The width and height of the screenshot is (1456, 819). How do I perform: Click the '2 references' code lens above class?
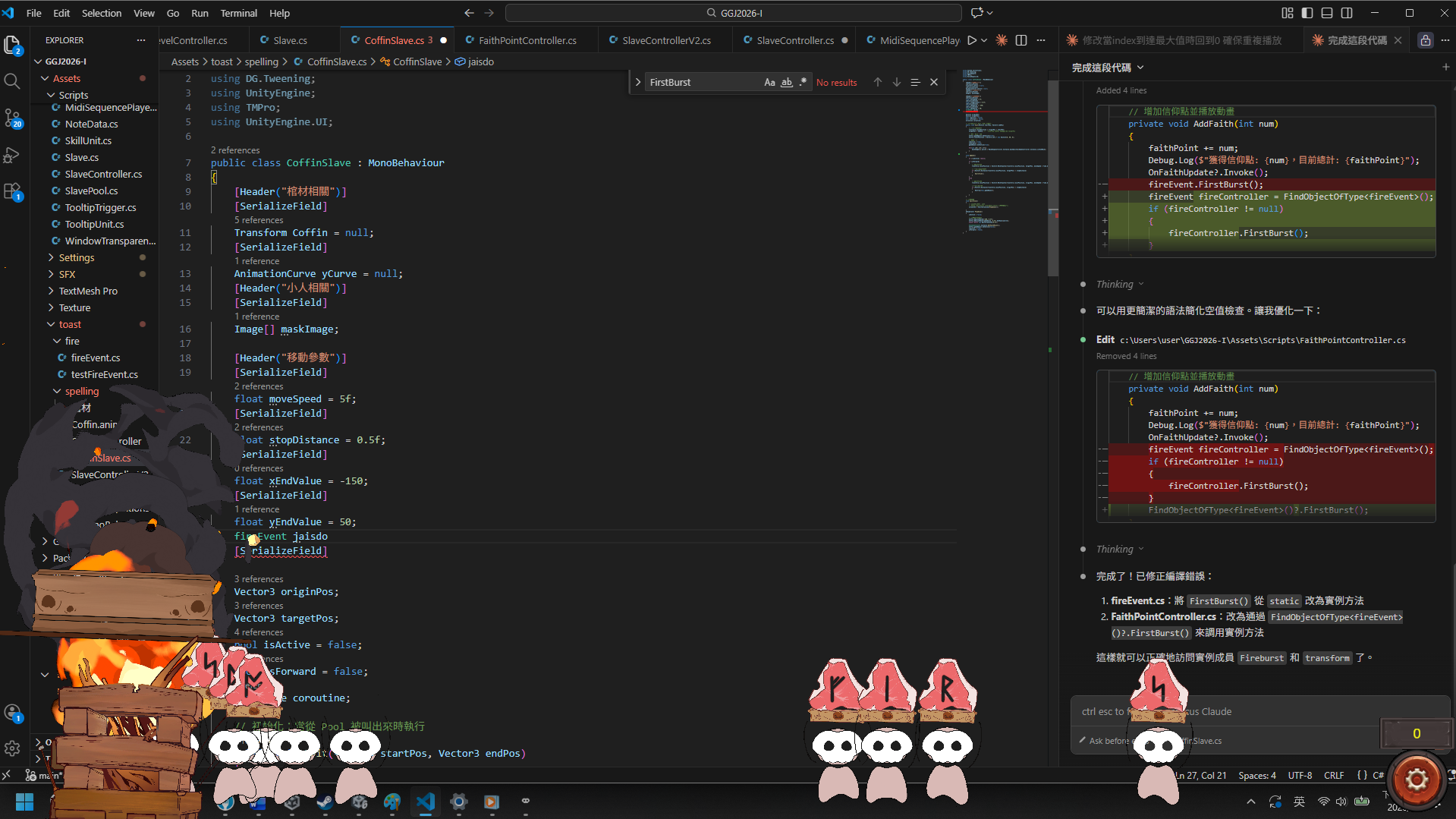point(235,150)
